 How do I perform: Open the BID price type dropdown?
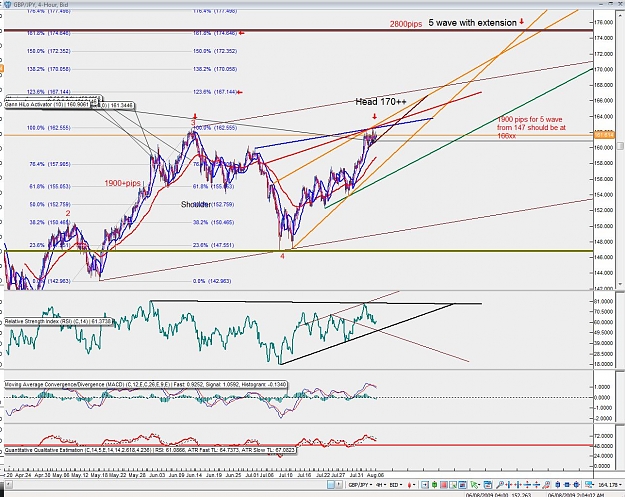tap(396, 485)
